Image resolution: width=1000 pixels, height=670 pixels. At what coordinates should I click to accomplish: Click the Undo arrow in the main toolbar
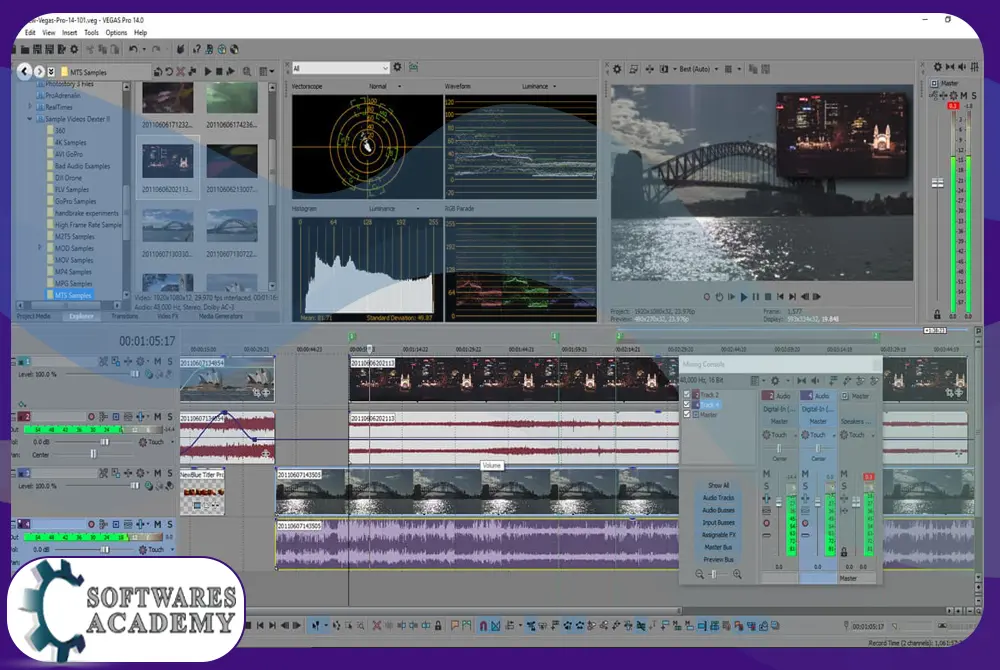pos(133,49)
